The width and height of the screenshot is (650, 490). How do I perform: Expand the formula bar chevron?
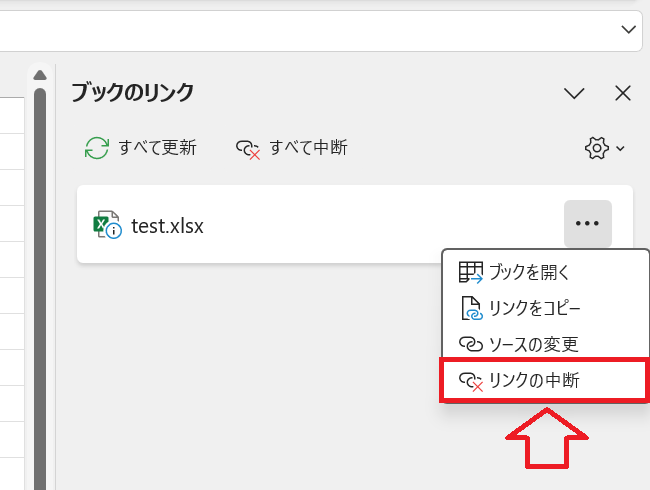628,29
